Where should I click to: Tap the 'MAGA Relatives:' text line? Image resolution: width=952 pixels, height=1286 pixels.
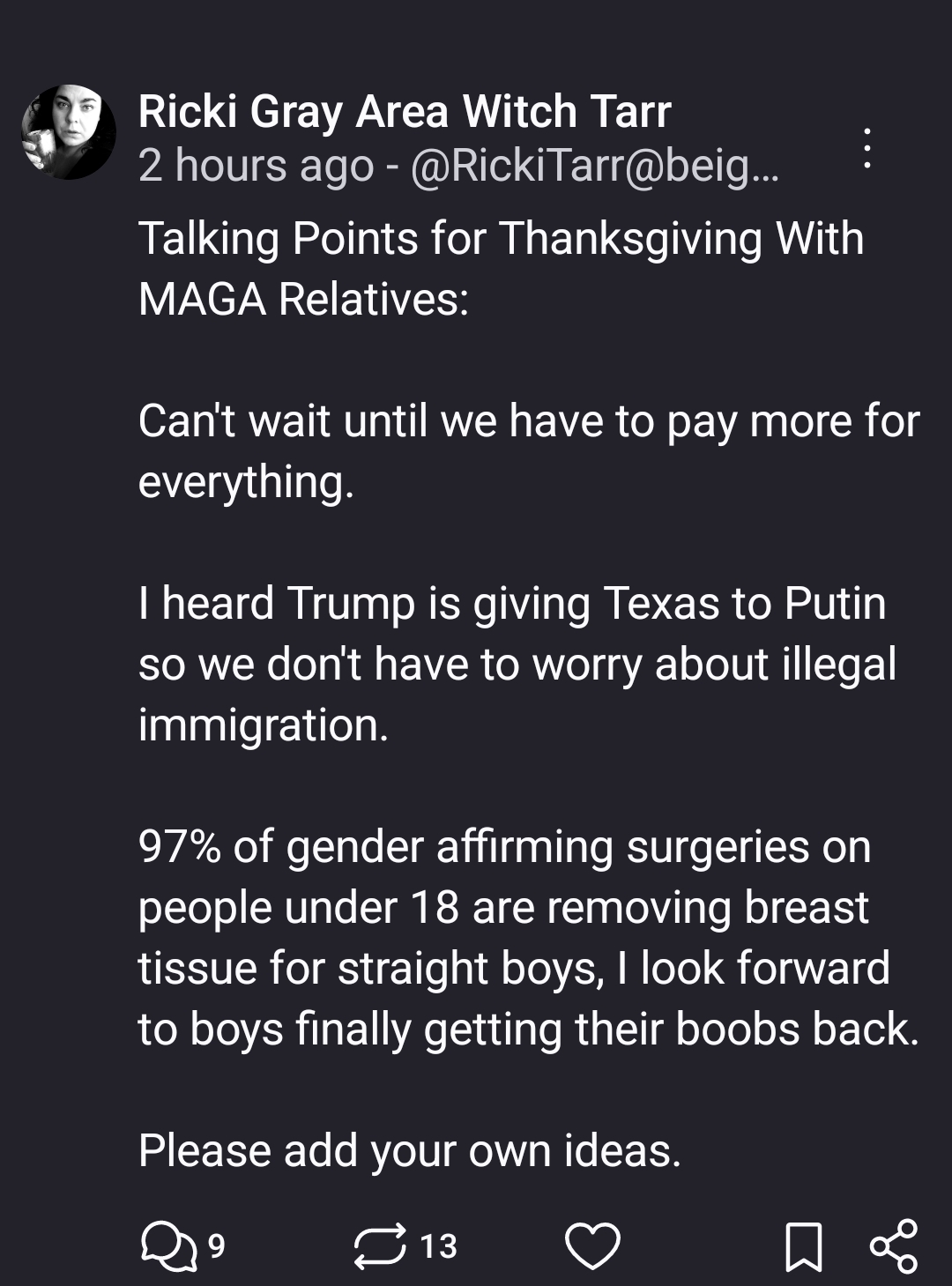click(x=303, y=300)
